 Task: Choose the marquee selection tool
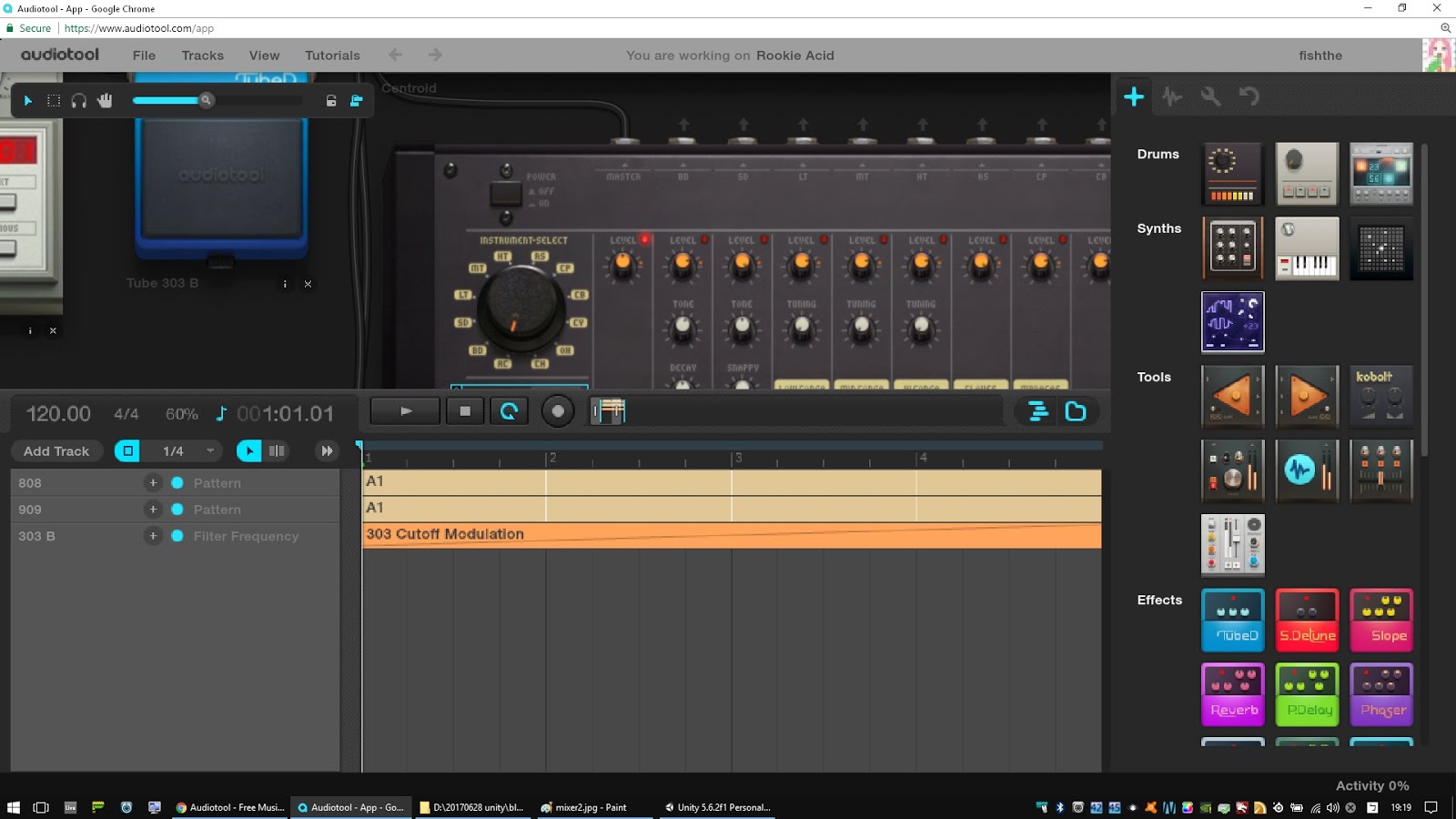tap(54, 100)
